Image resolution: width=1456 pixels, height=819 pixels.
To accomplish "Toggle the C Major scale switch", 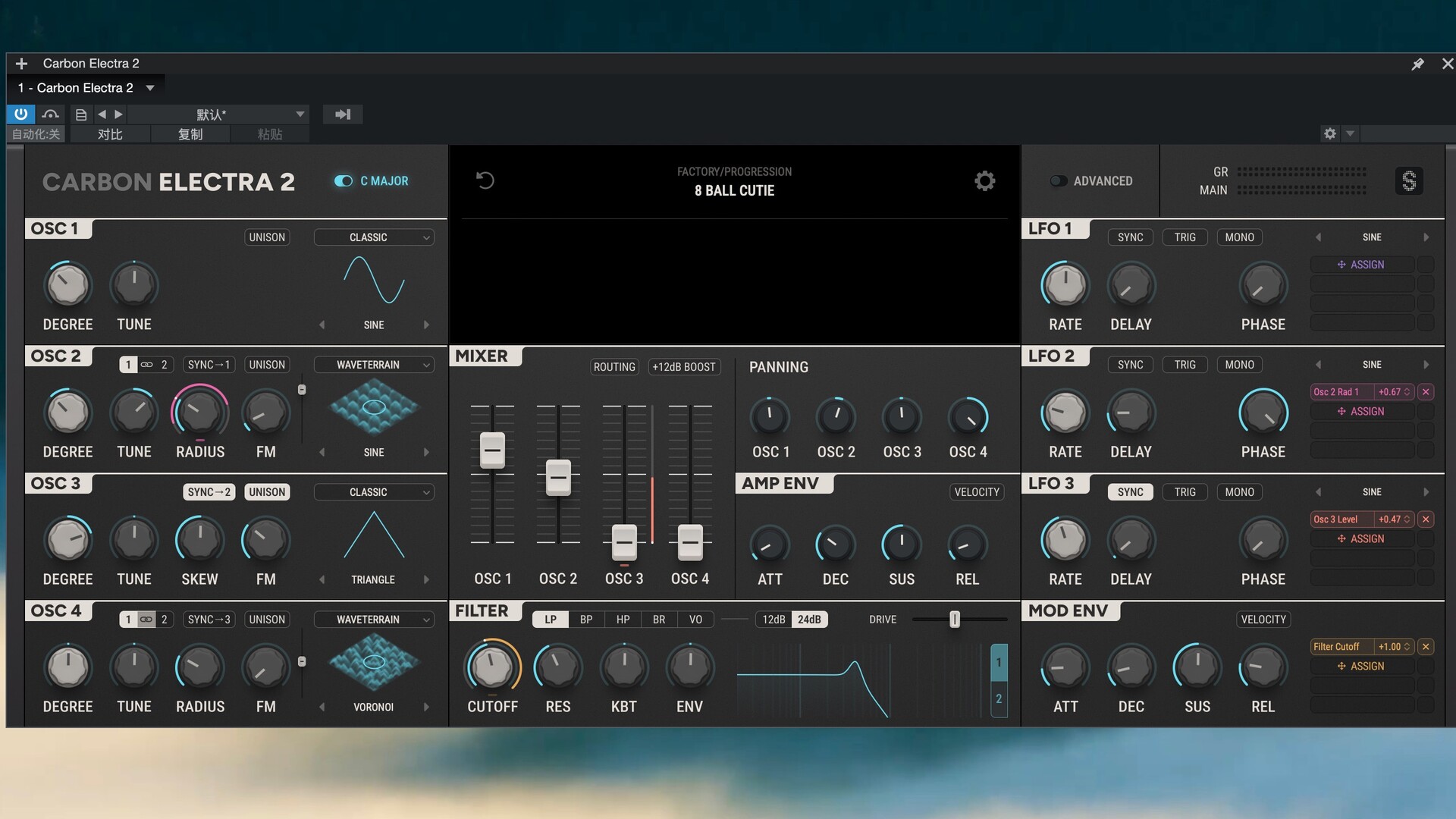I will point(344,181).
